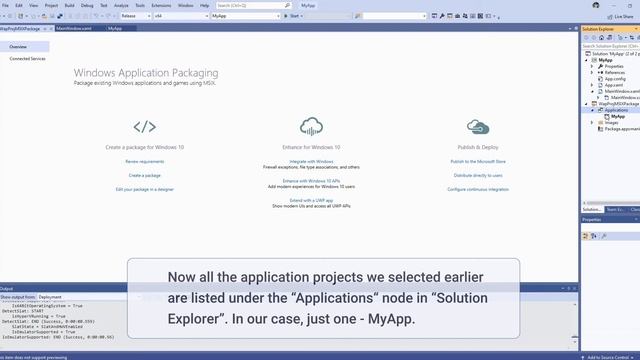Screen dimensions: 640x360
Task: Open the Build menu
Action: [x=69, y=6]
